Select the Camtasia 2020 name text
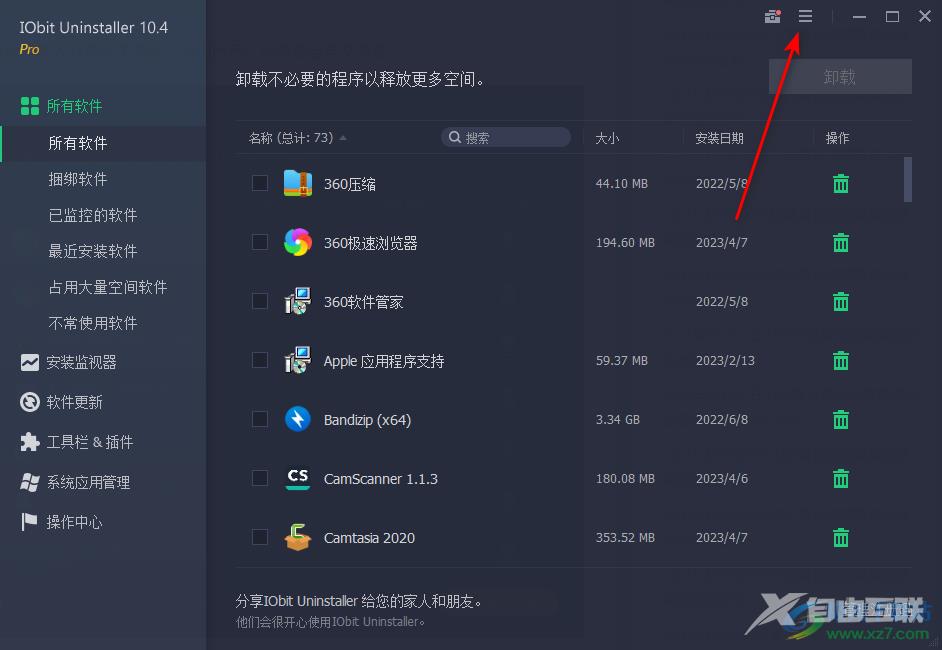The width and height of the screenshot is (942, 650). click(369, 538)
